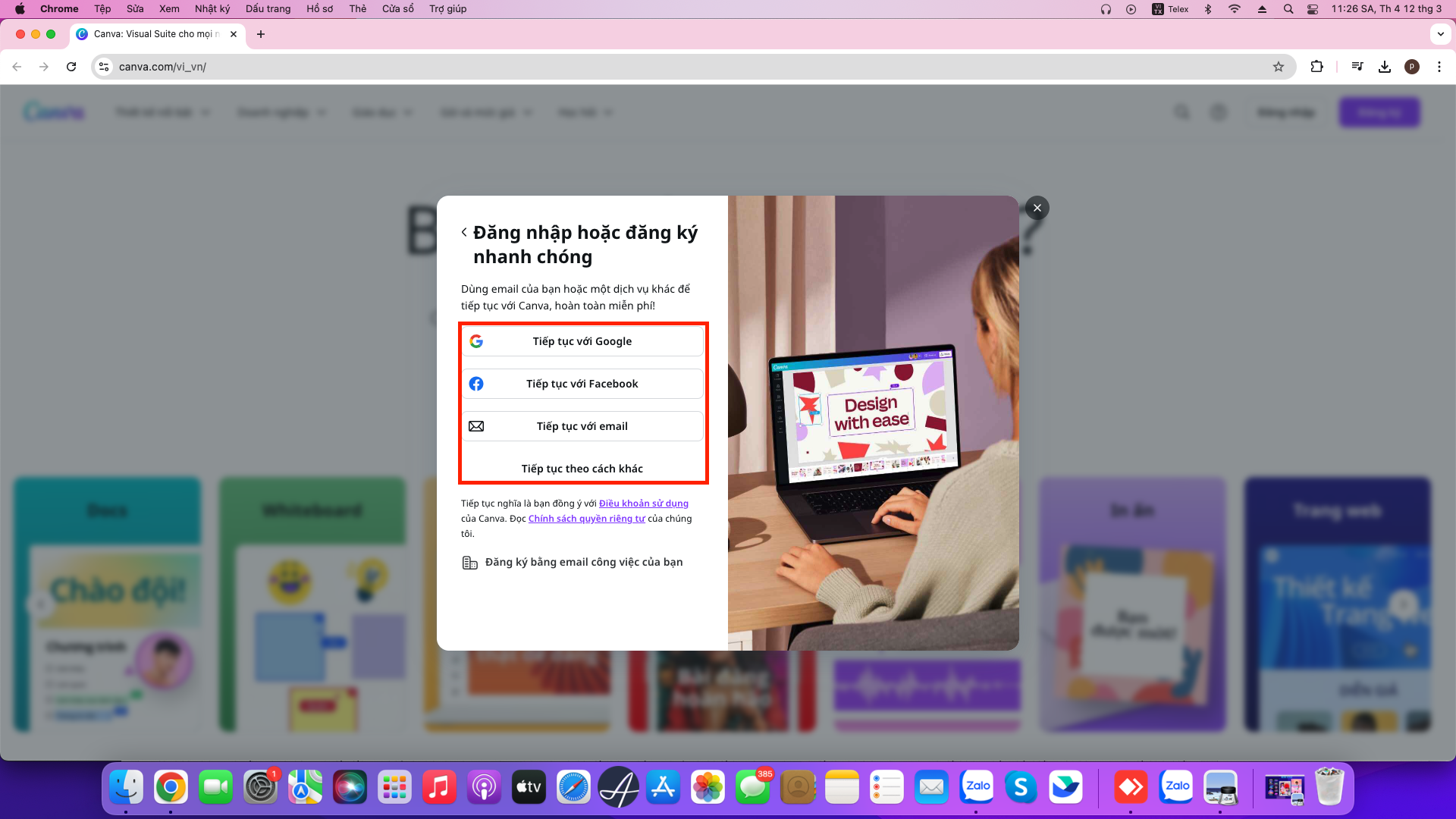Open the Apple menu

tap(20, 9)
